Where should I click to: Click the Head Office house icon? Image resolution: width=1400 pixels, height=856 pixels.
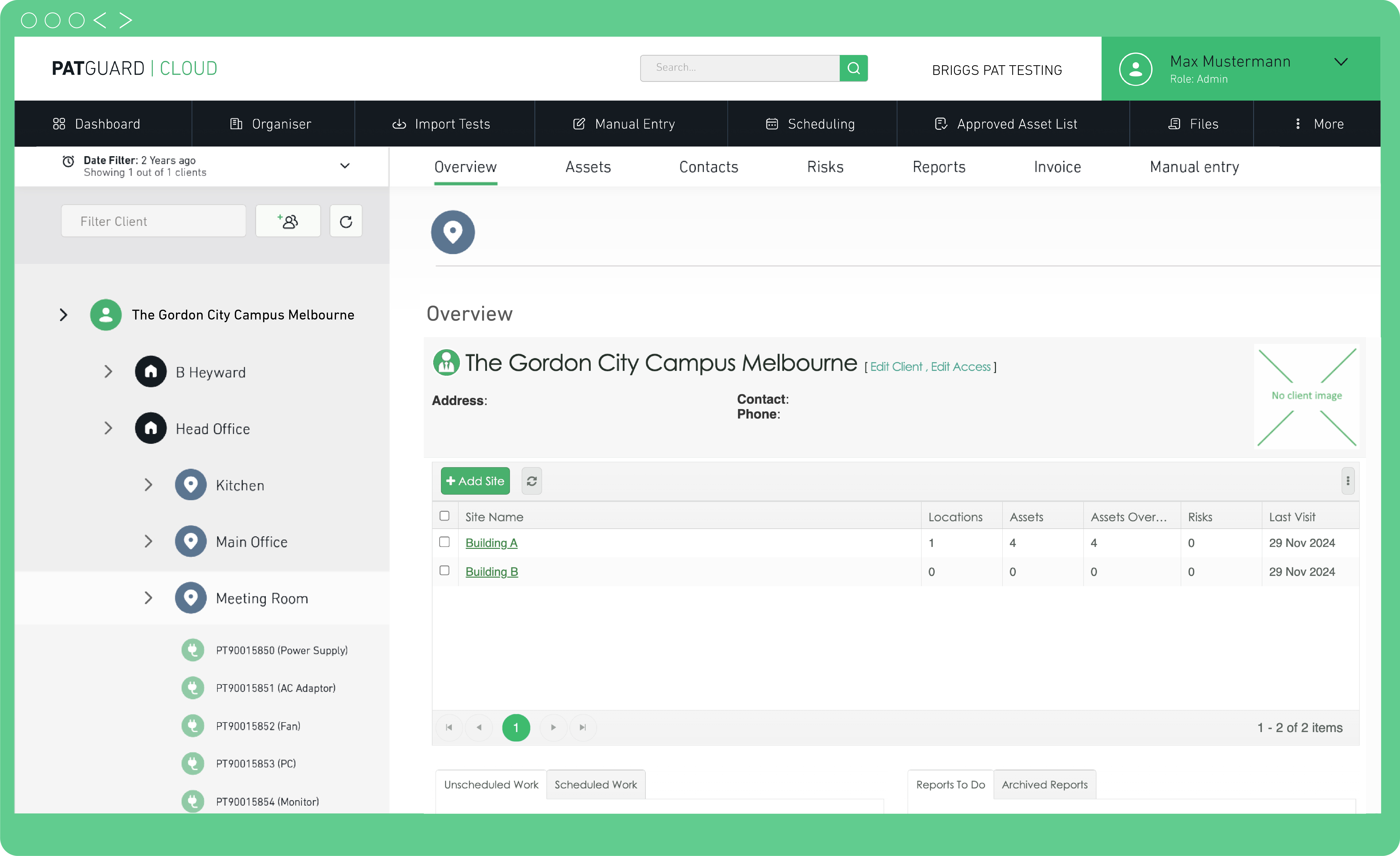(151, 428)
